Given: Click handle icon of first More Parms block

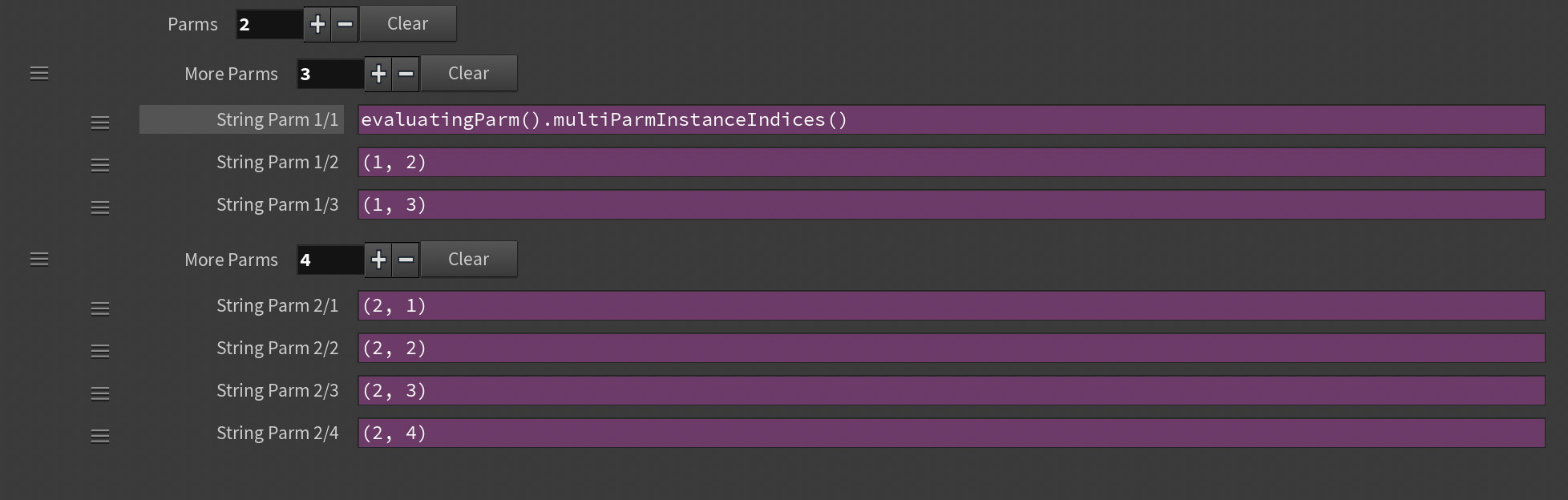Looking at the screenshot, I should pos(39,74).
